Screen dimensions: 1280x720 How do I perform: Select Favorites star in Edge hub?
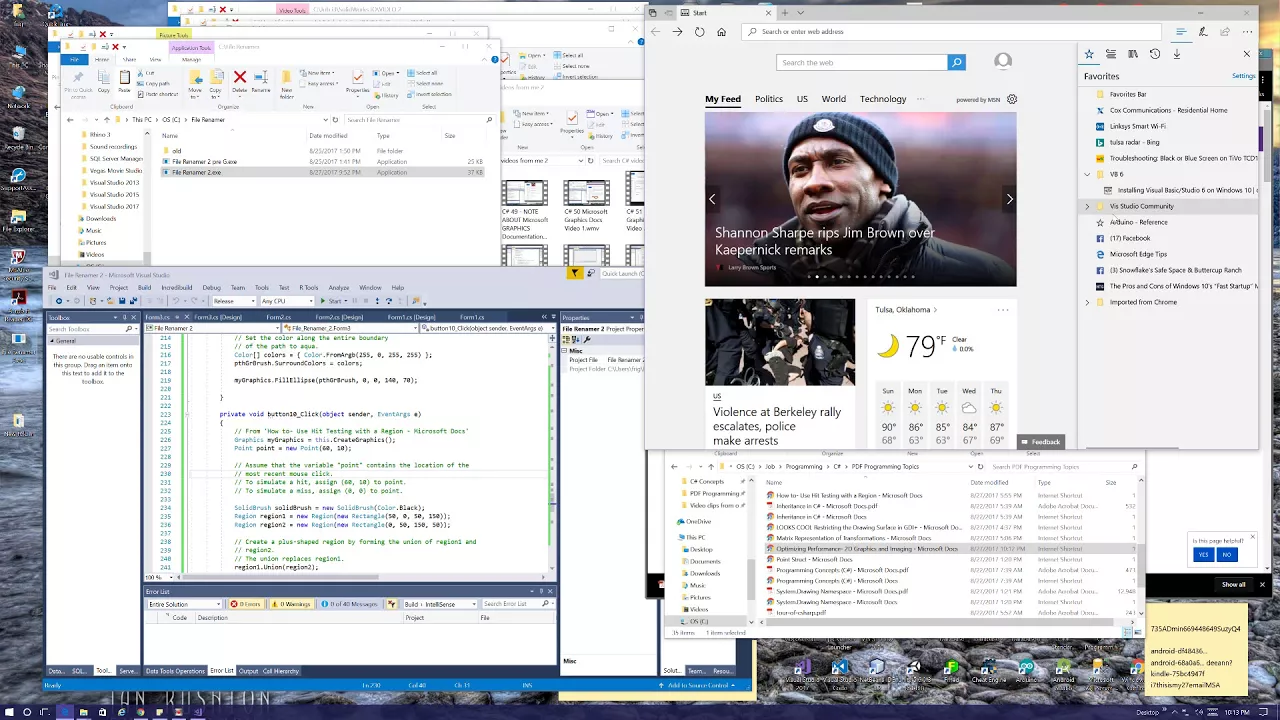click(x=1089, y=54)
